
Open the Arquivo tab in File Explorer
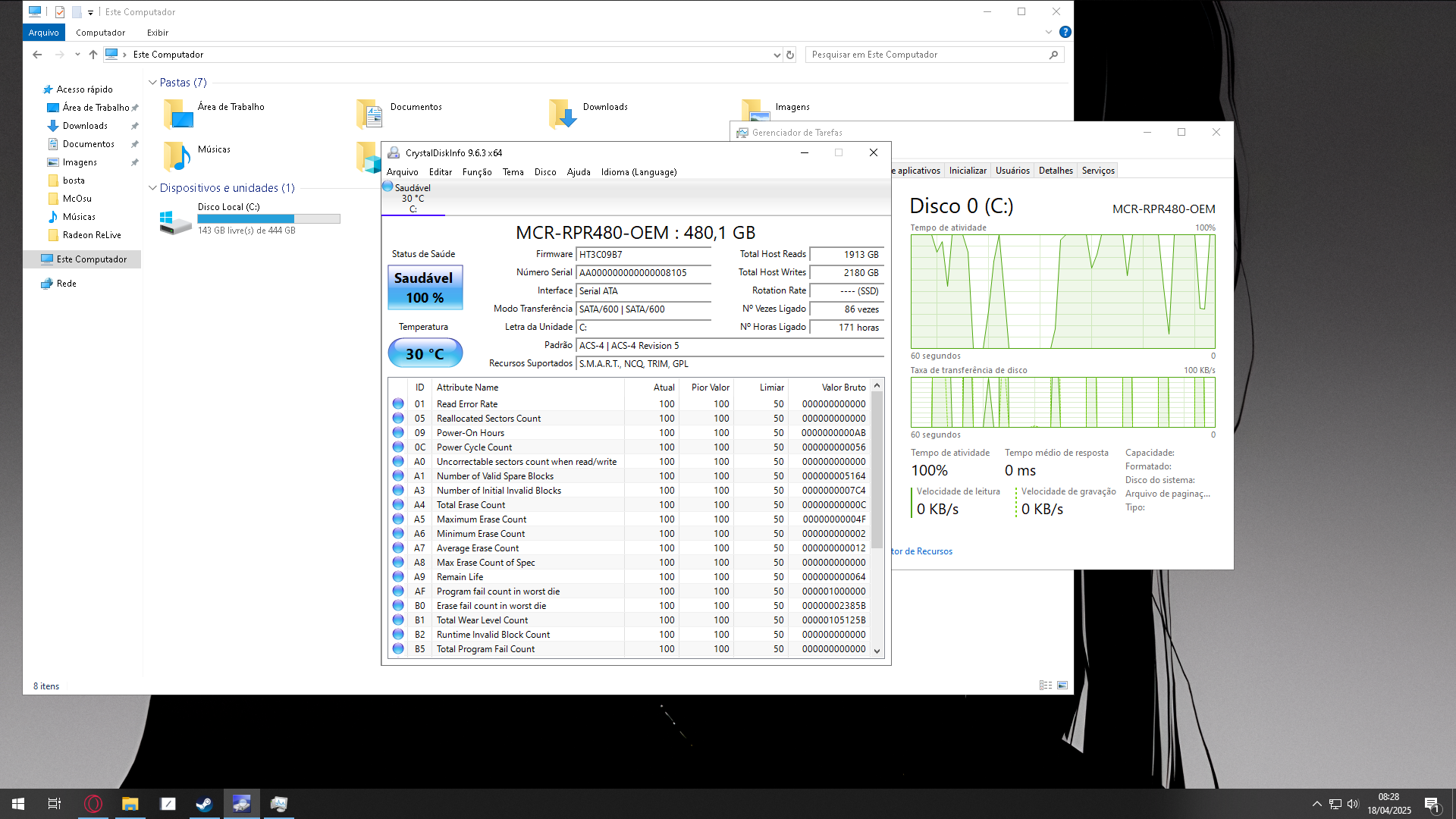44,33
